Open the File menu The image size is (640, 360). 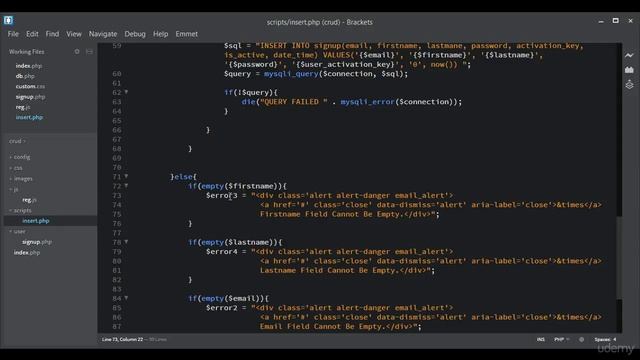click(x=13, y=34)
